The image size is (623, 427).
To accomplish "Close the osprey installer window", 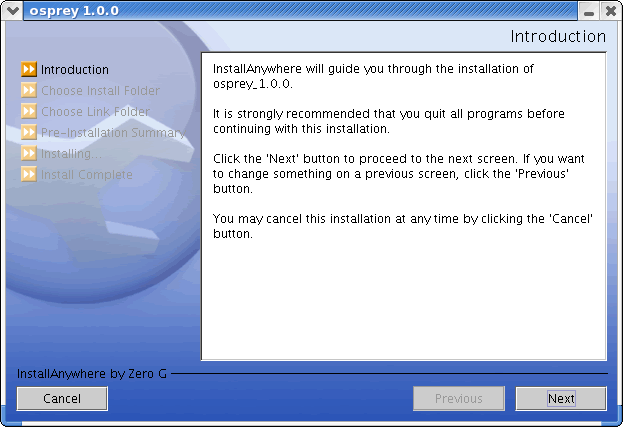I will click(610, 10).
